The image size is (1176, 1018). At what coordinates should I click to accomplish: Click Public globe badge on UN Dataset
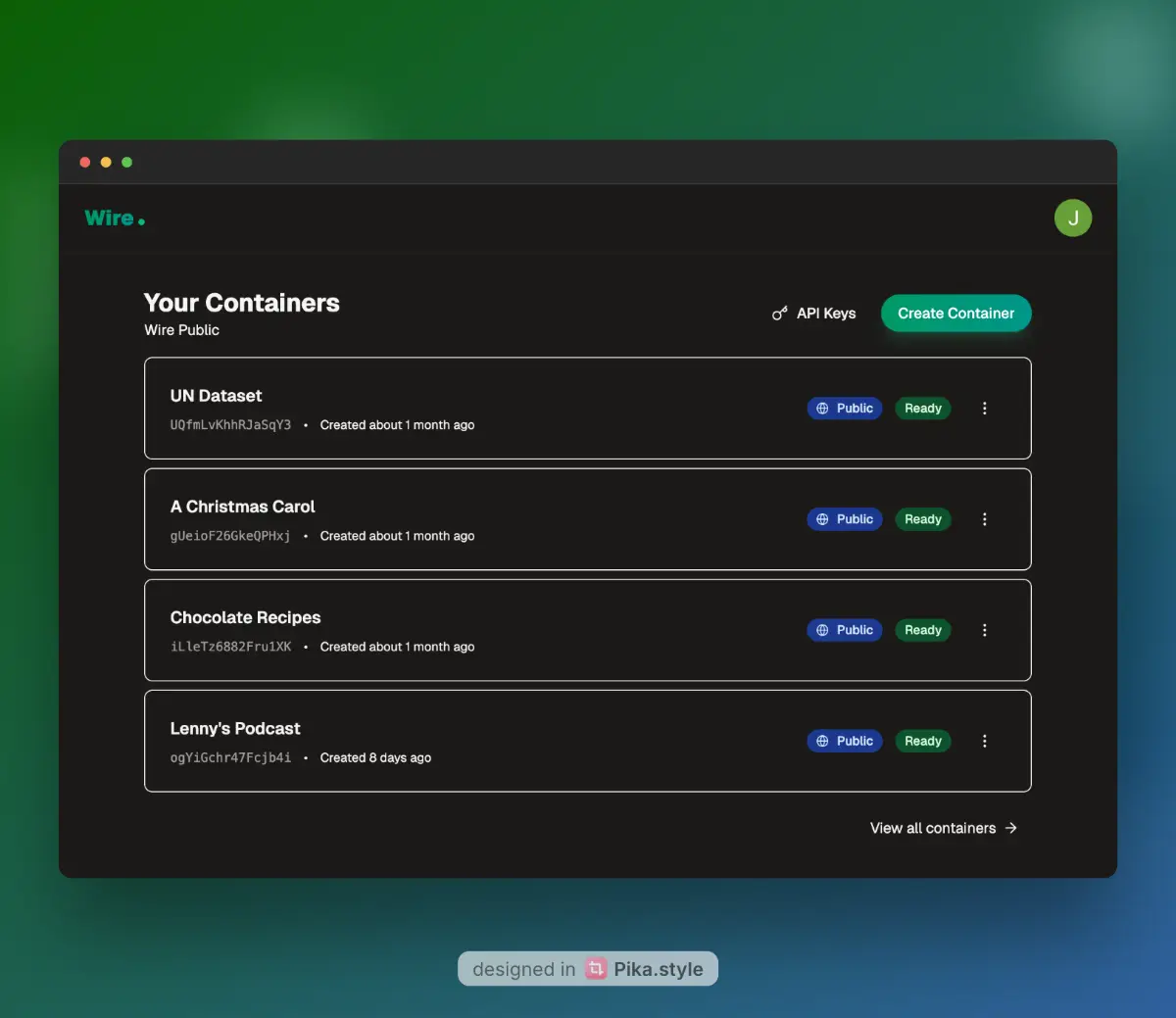[844, 409]
